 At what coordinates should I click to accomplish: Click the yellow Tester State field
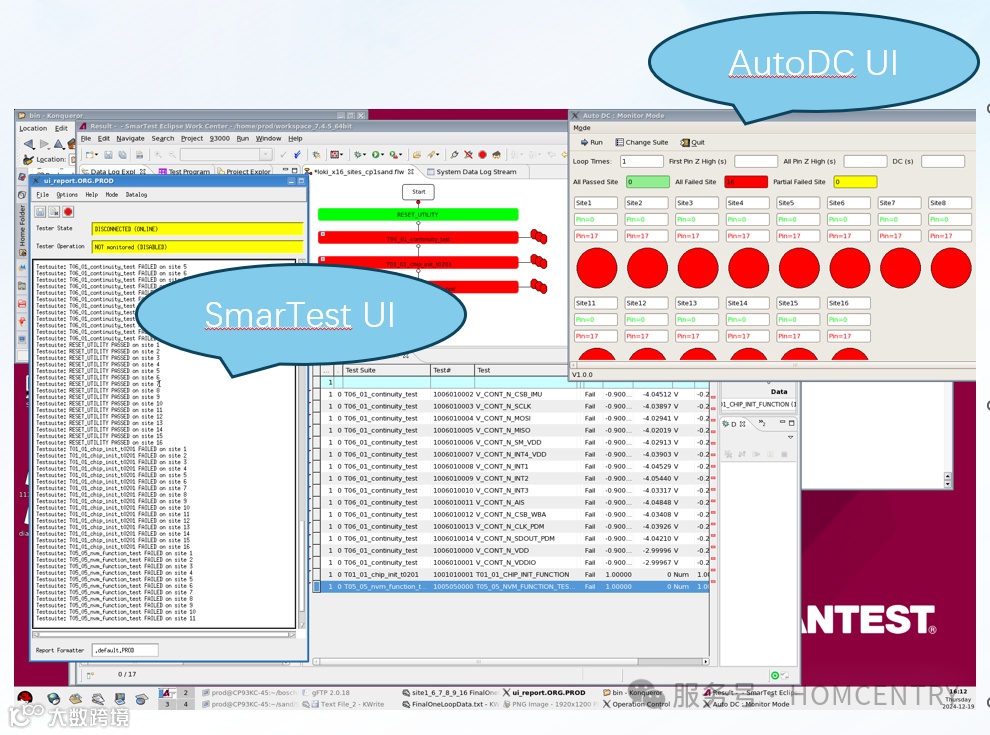(x=198, y=229)
